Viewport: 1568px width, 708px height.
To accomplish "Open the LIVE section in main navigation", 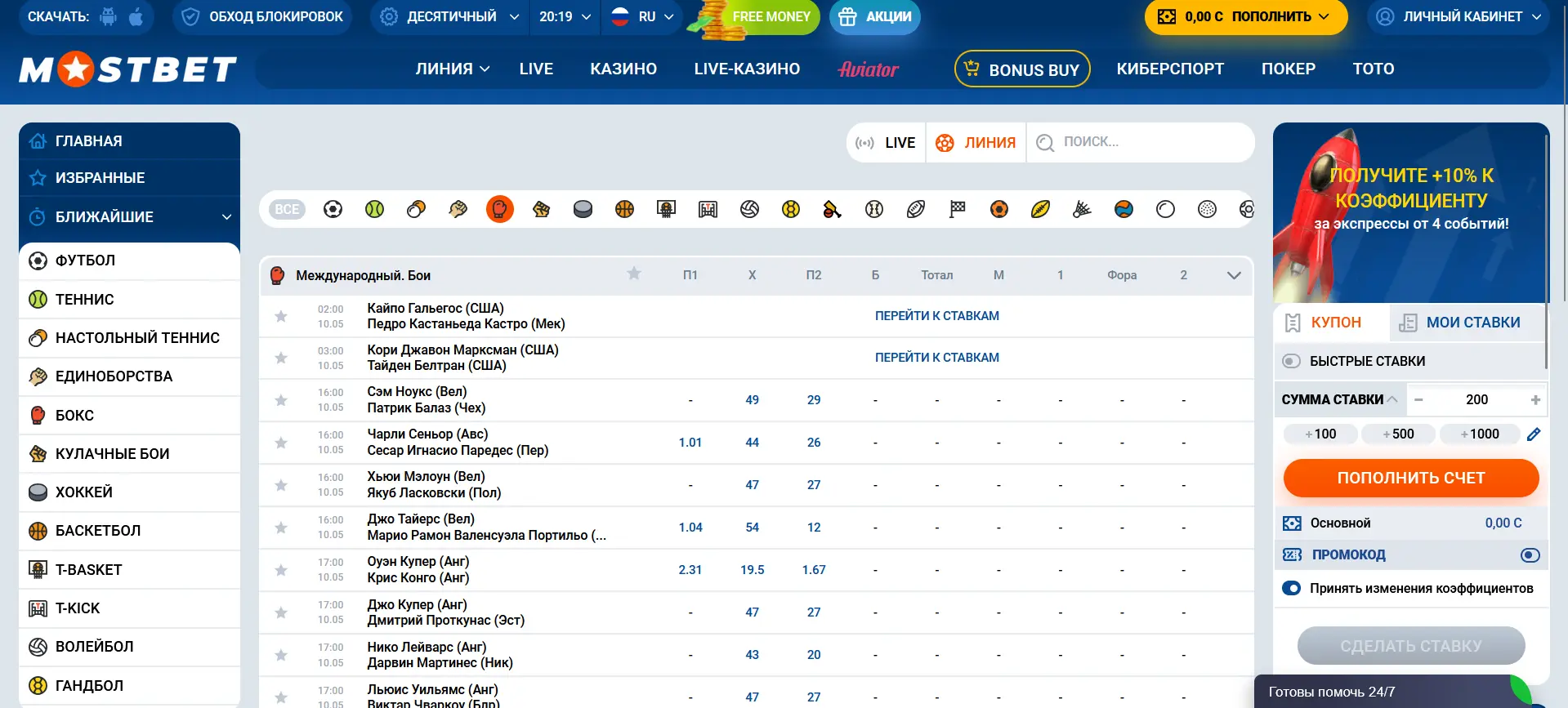I will coord(536,69).
